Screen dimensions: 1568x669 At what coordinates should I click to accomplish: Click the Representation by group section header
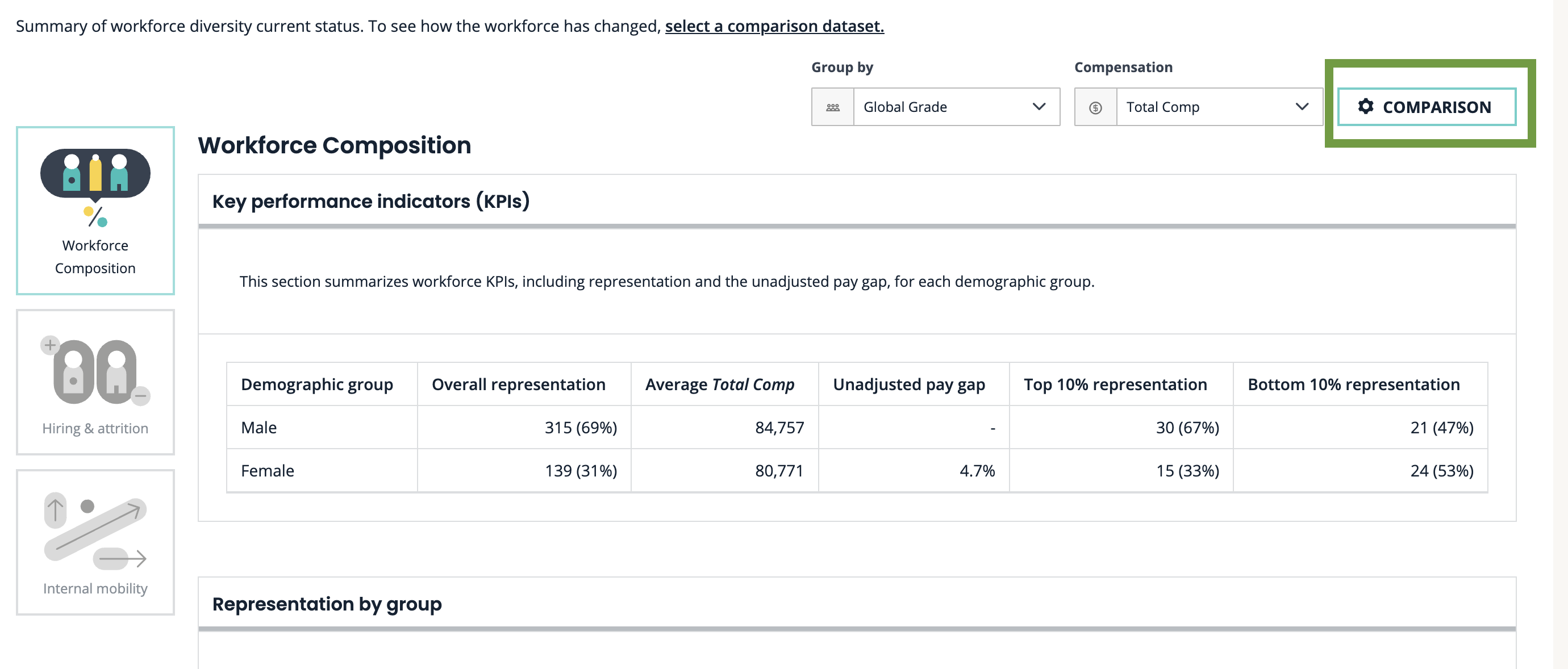327,603
